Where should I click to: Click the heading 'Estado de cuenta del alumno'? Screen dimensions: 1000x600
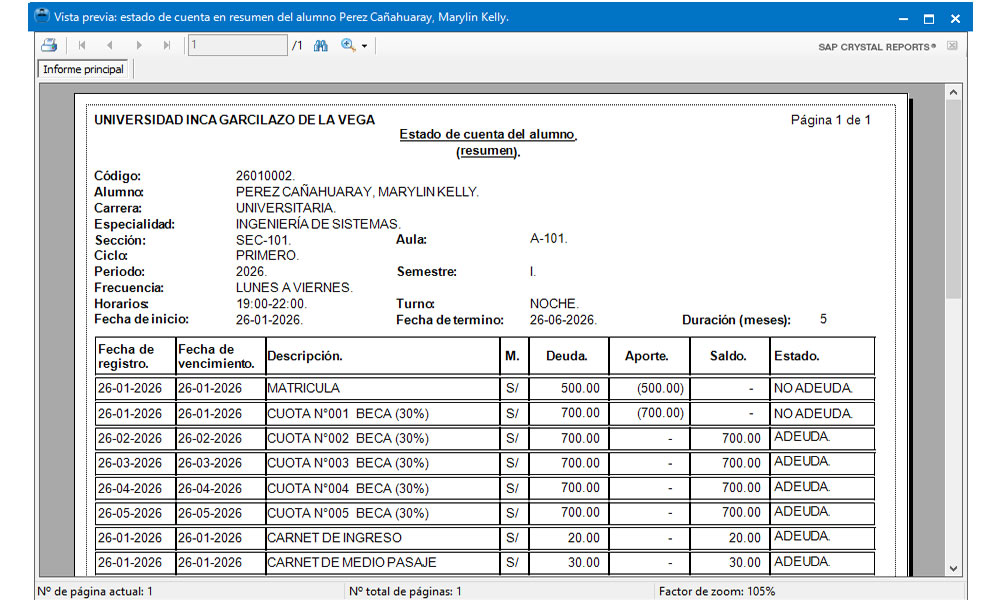point(488,135)
